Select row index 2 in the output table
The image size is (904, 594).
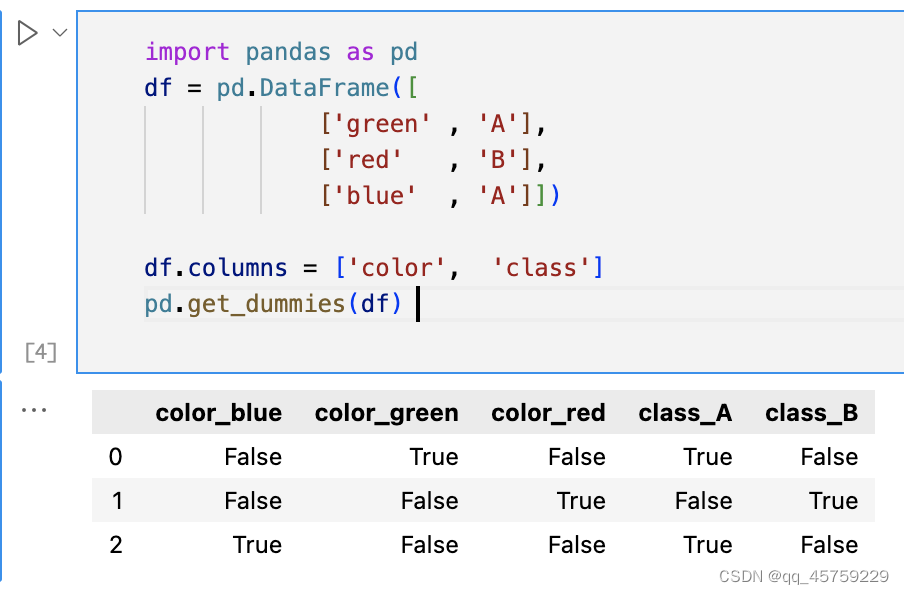click(115, 544)
